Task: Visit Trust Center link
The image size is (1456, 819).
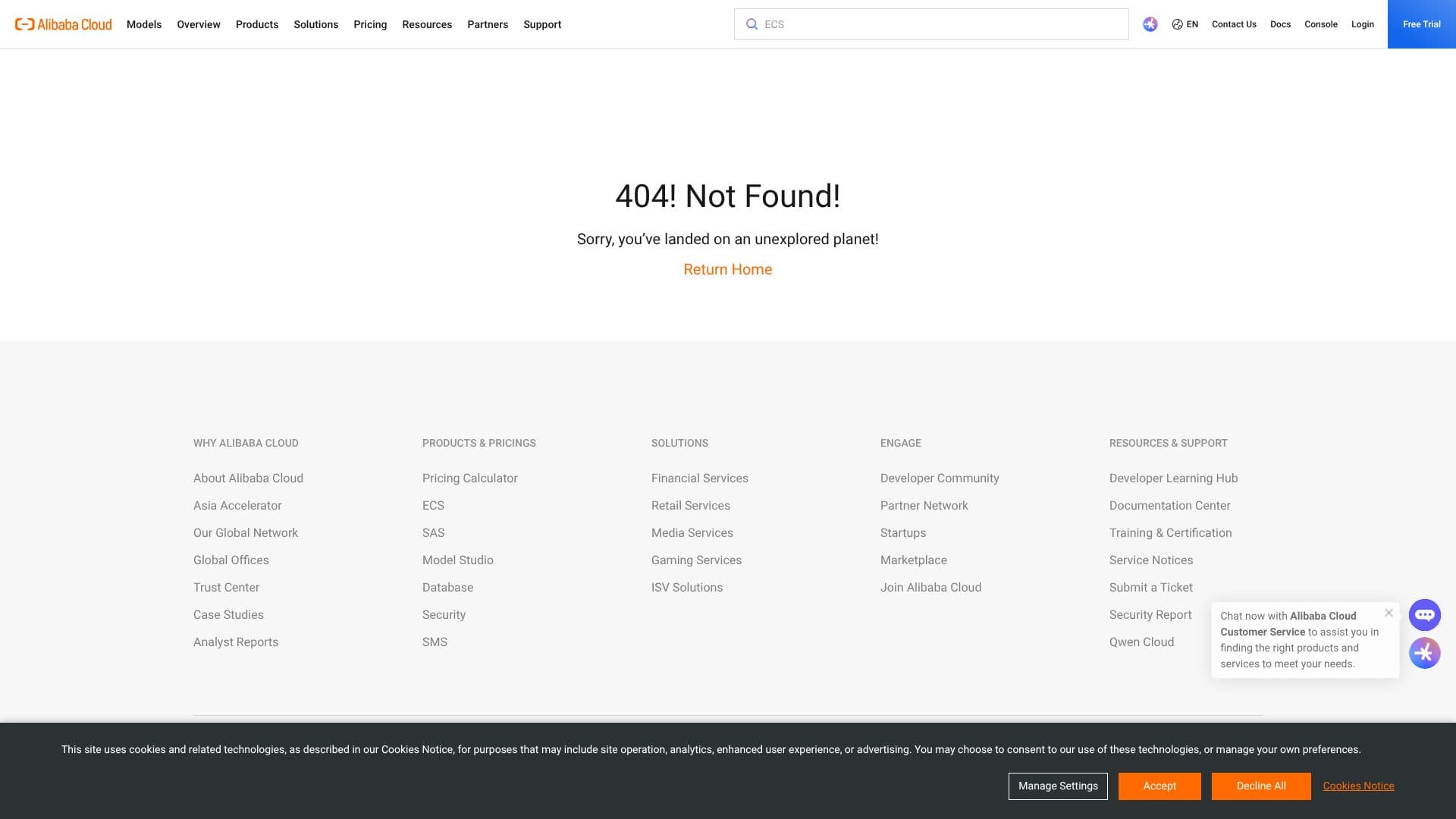Action: (x=226, y=588)
